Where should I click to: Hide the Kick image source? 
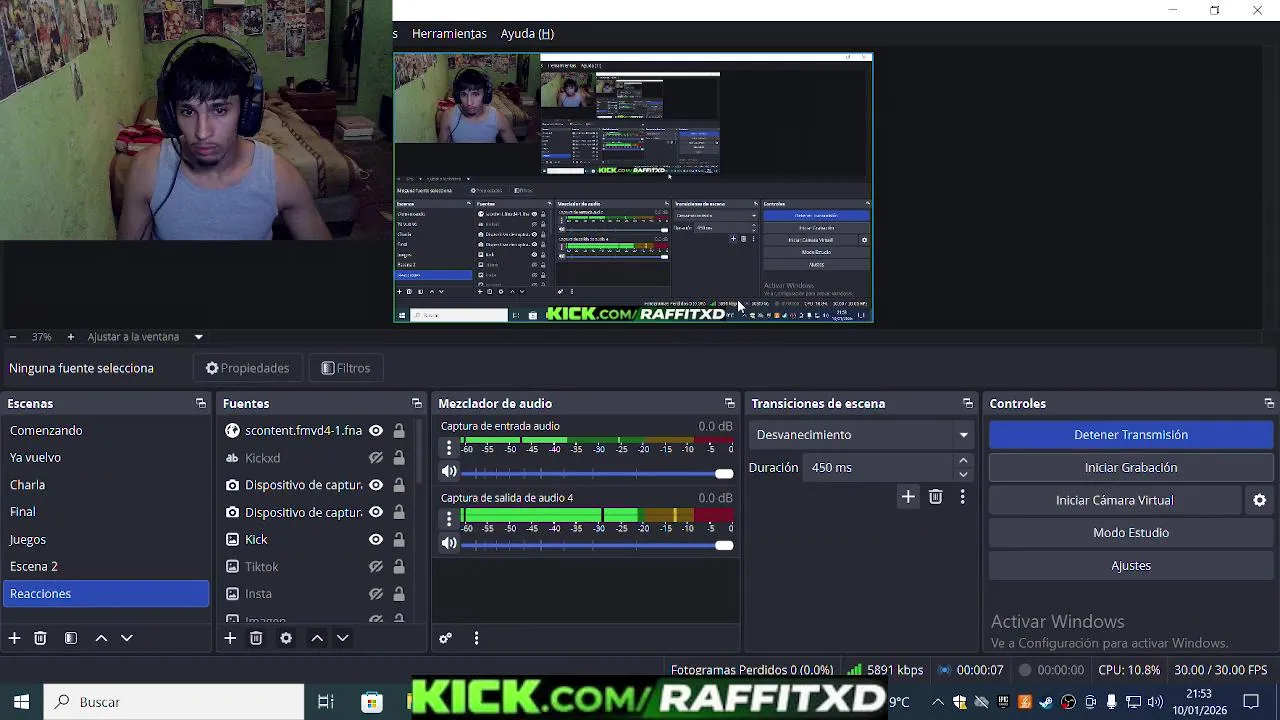click(x=376, y=539)
